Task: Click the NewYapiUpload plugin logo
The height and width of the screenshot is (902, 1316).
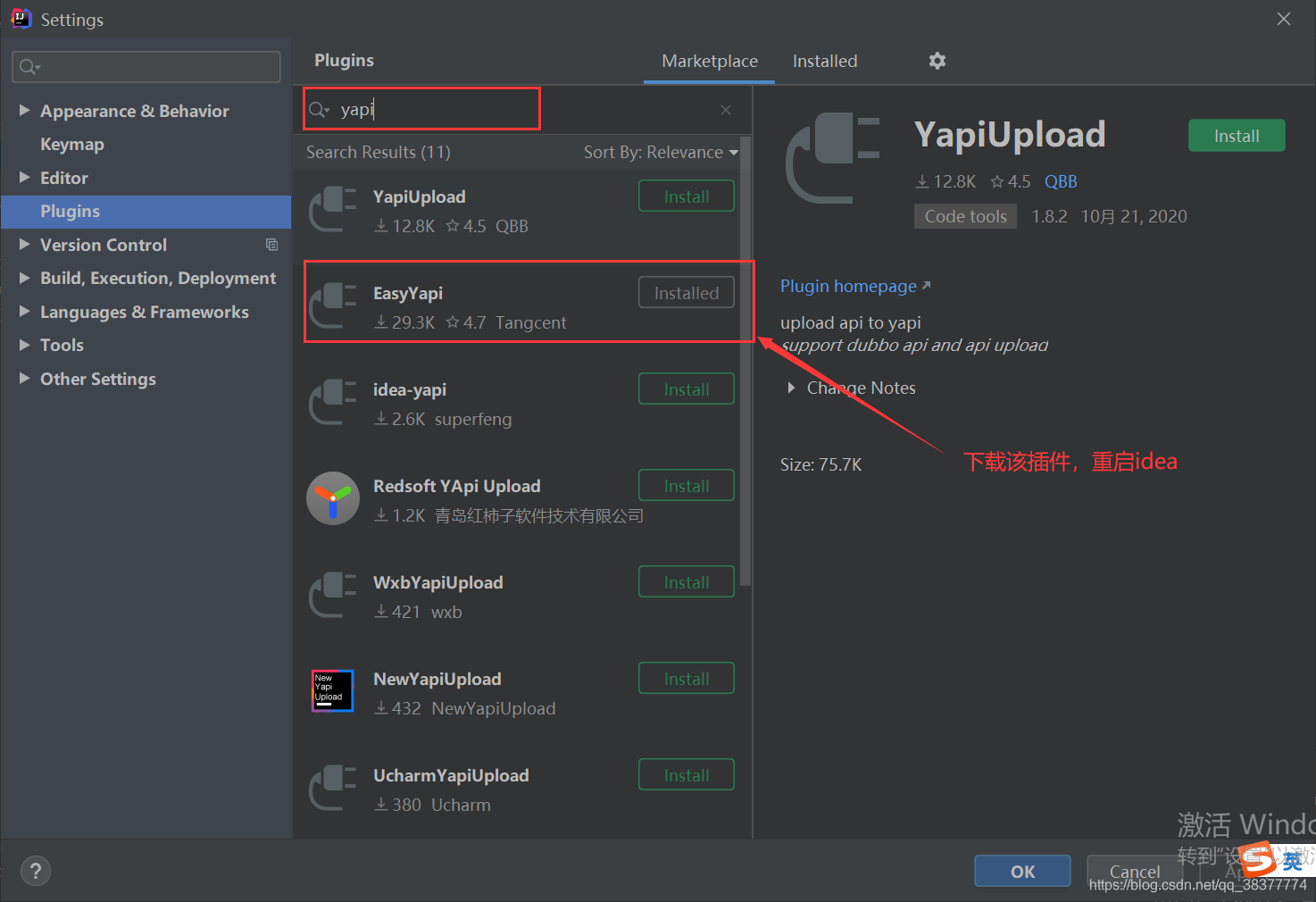Action: click(332, 691)
